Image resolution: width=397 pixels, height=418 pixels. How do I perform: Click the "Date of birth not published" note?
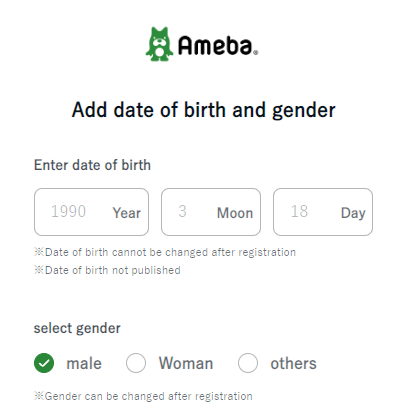tap(107, 270)
